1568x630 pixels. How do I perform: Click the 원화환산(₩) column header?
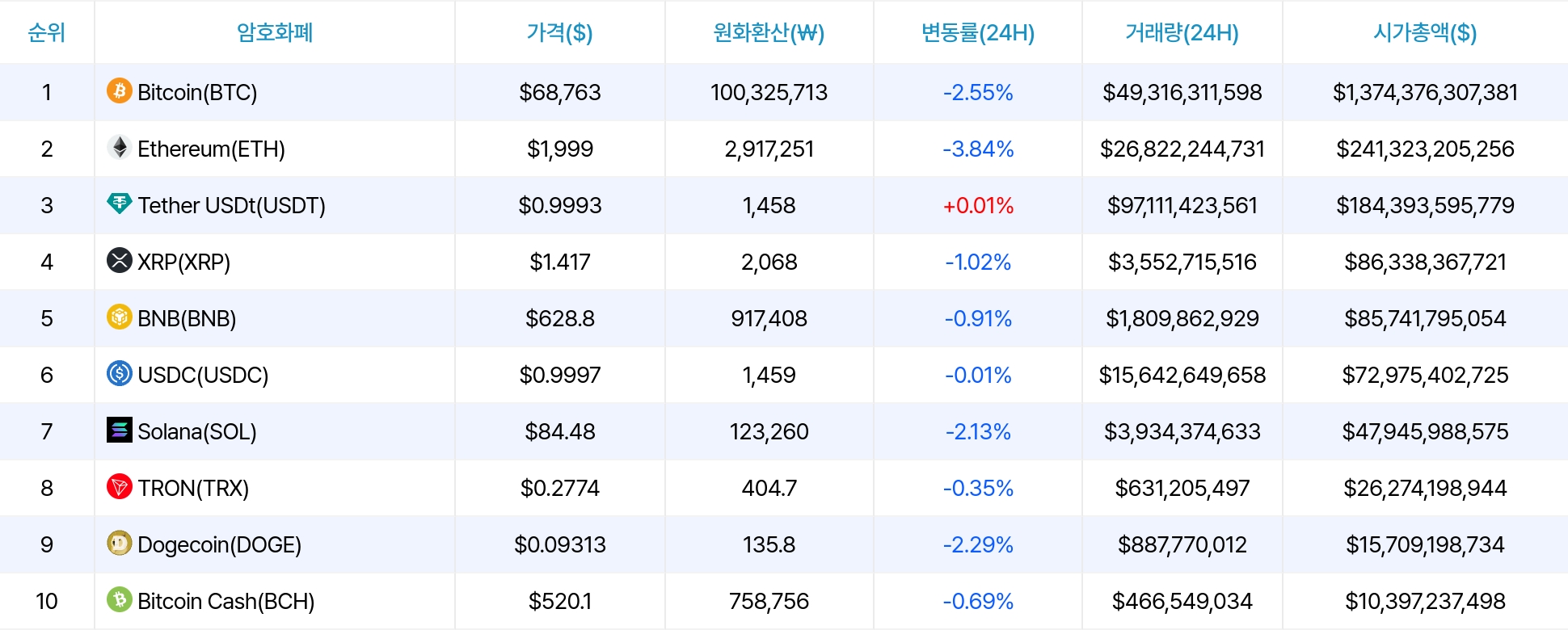click(x=769, y=32)
